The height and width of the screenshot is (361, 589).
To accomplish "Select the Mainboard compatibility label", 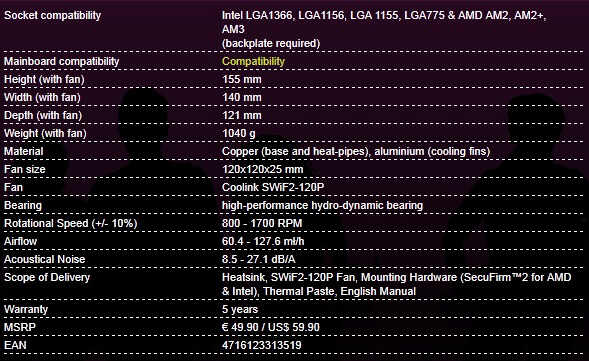I will click(x=62, y=62).
